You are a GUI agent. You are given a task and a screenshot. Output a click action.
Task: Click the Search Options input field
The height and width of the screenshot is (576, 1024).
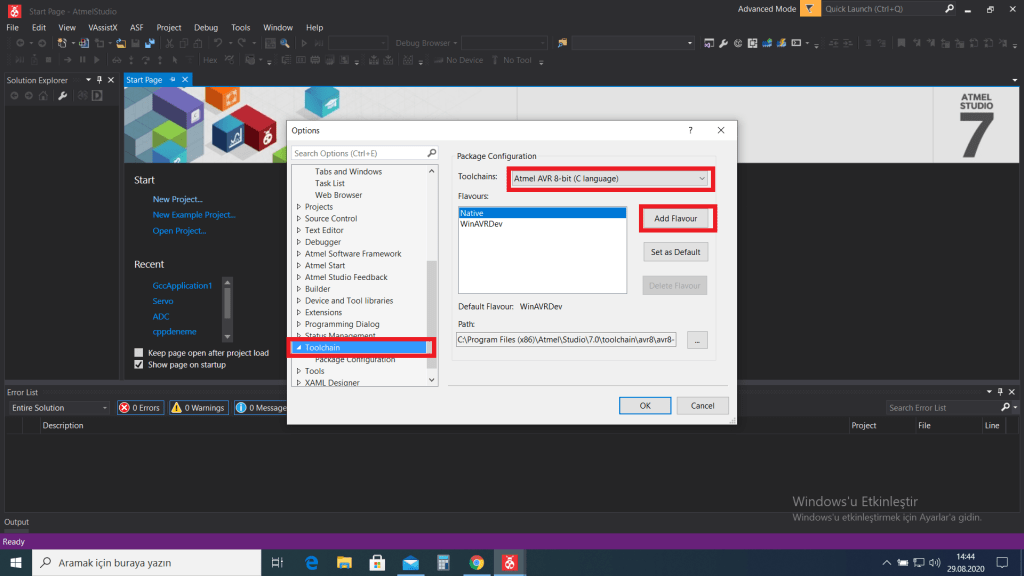[359, 153]
